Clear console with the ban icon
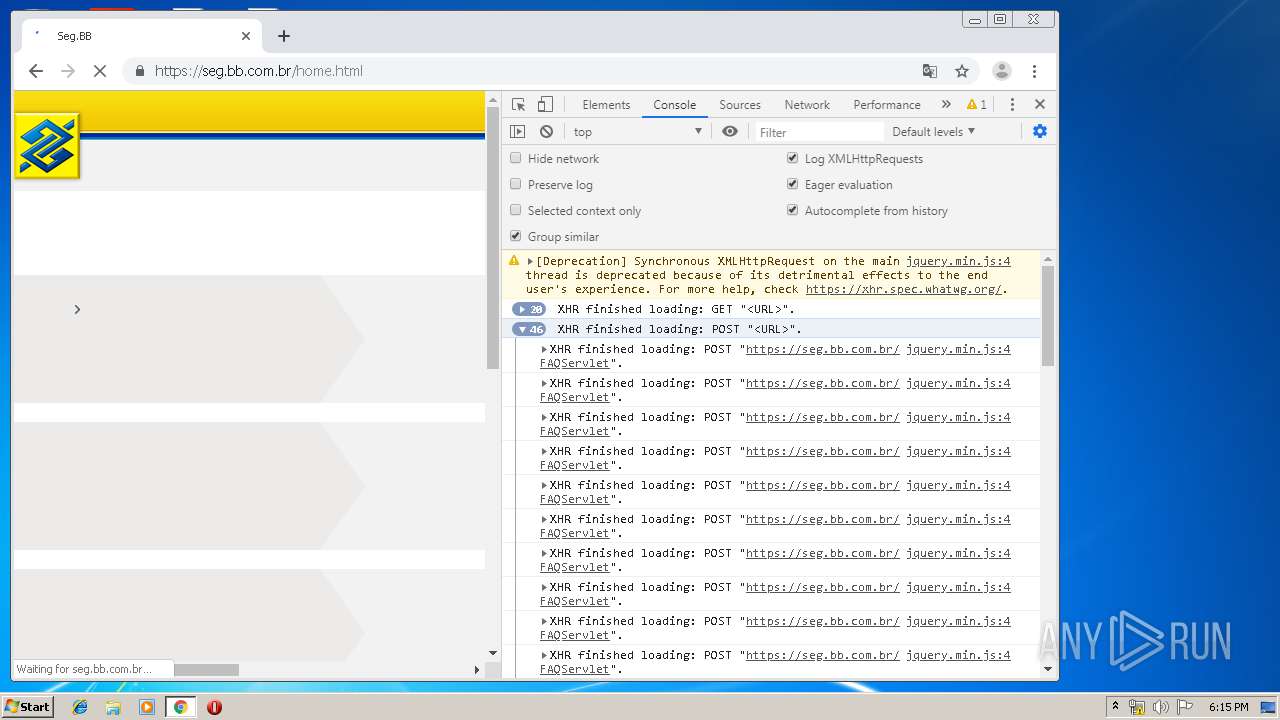The image size is (1280, 720). 546,131
